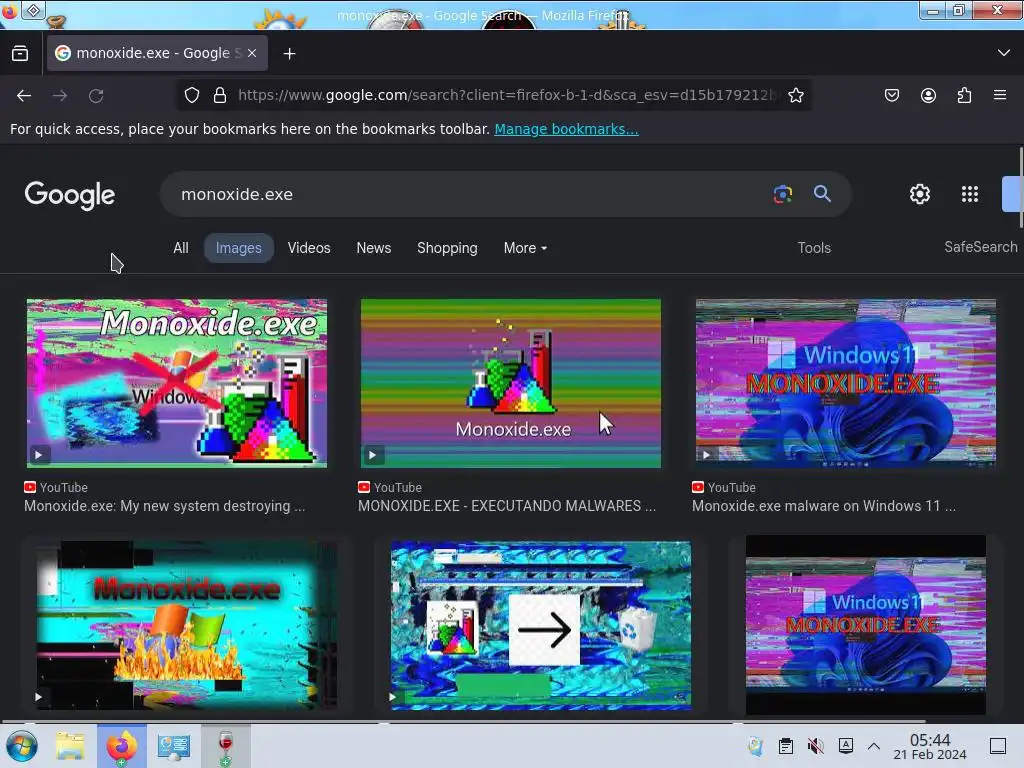The image size is (1024, 768).
Task: Expand the More search categories dropdown
Action: (525, 248)
